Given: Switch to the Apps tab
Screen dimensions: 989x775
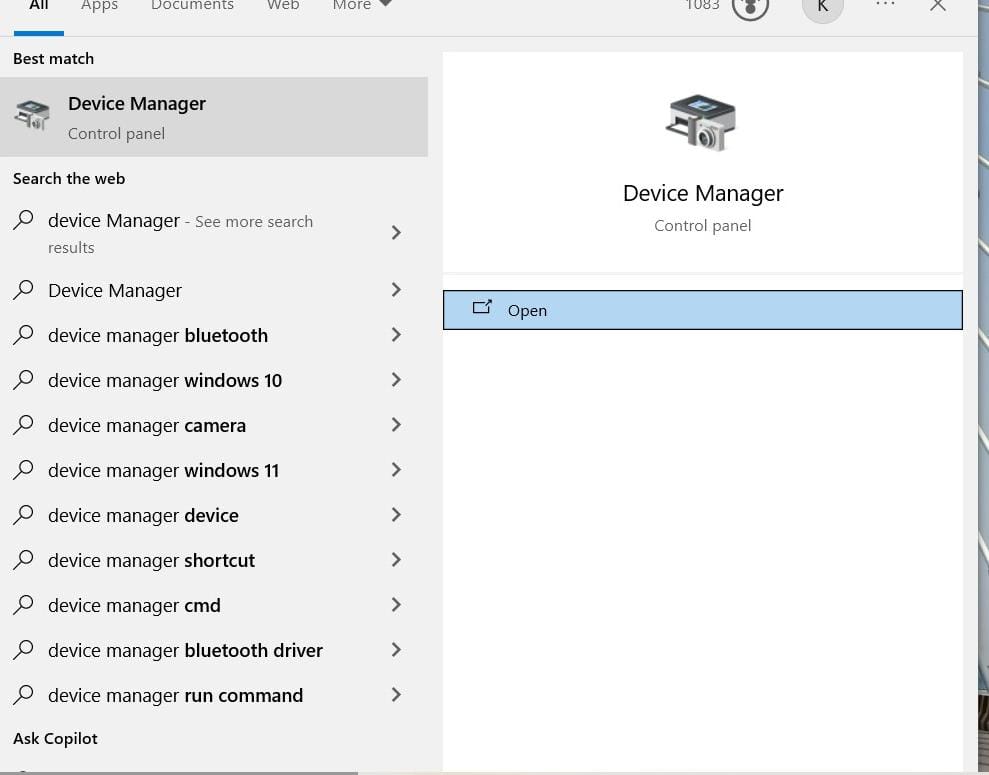Looking at the screenshot, I should coord(99,6).
